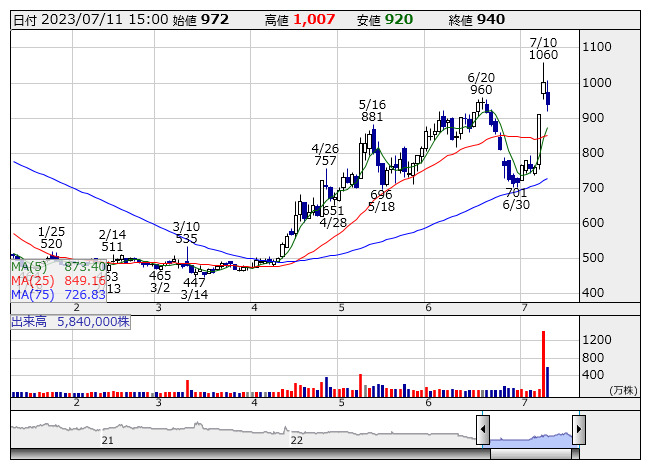The image size is (653, 470).
Task: Click the left range slider handle arrow
Action: pos(482,429)
